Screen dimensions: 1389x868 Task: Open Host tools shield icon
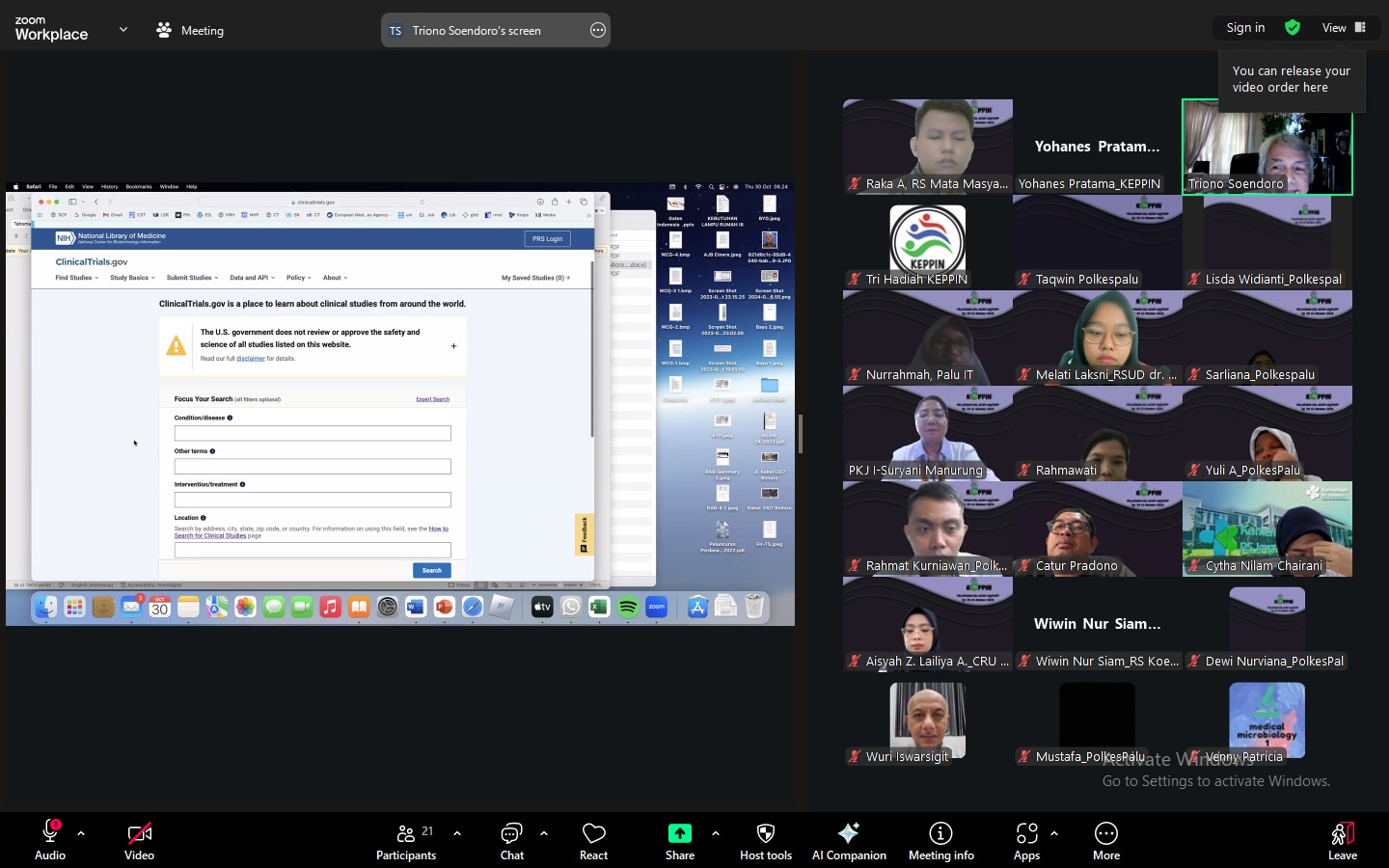pyautogui.click(x=765, y=834)
